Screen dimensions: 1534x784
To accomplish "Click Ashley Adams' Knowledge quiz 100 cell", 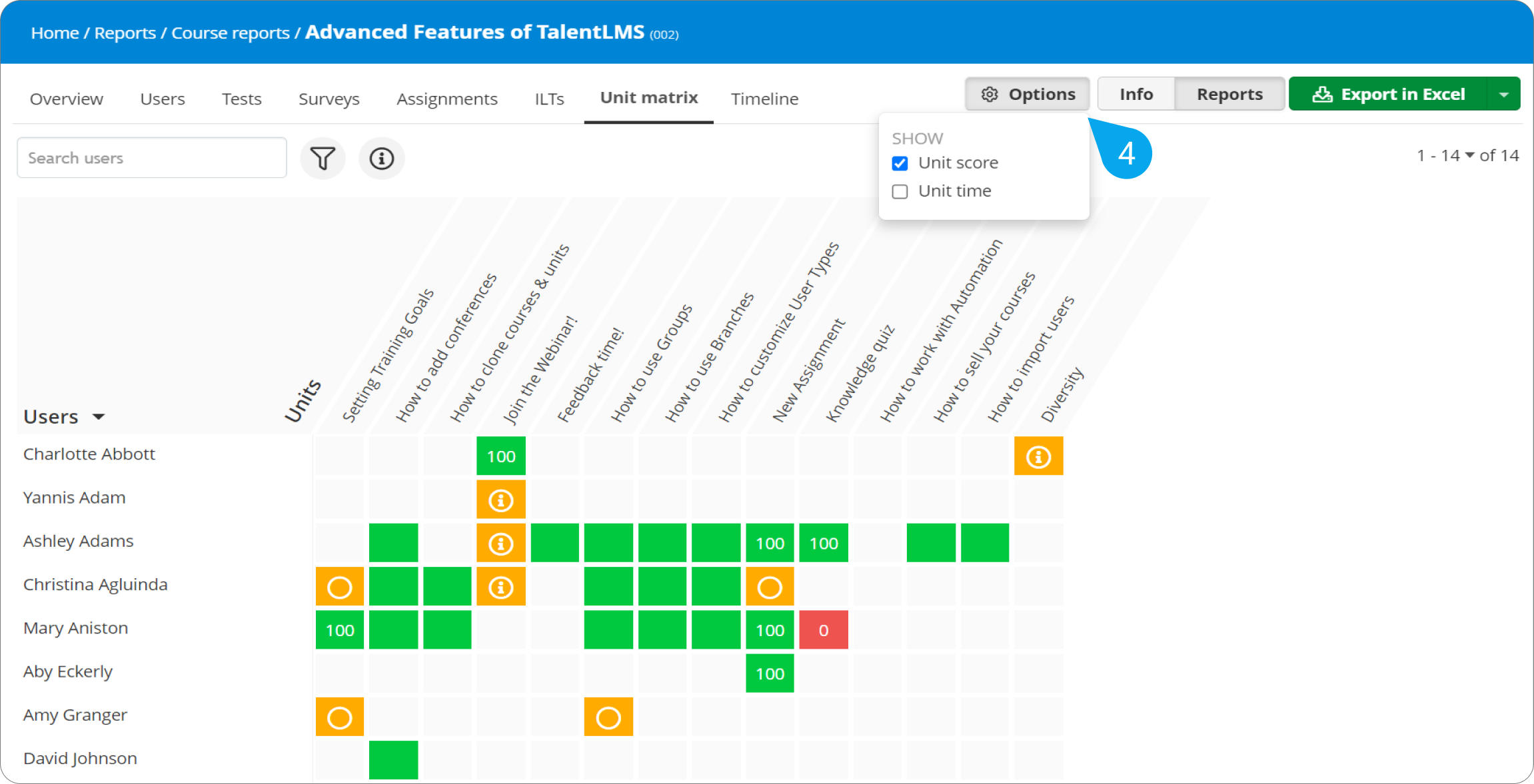I will (x=824, y=543).
